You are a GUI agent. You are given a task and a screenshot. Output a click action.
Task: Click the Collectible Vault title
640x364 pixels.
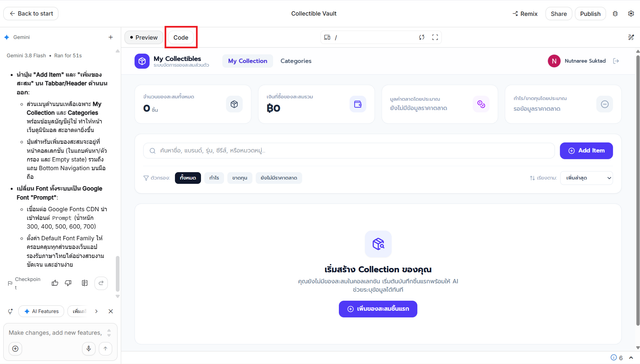(313, 13)
